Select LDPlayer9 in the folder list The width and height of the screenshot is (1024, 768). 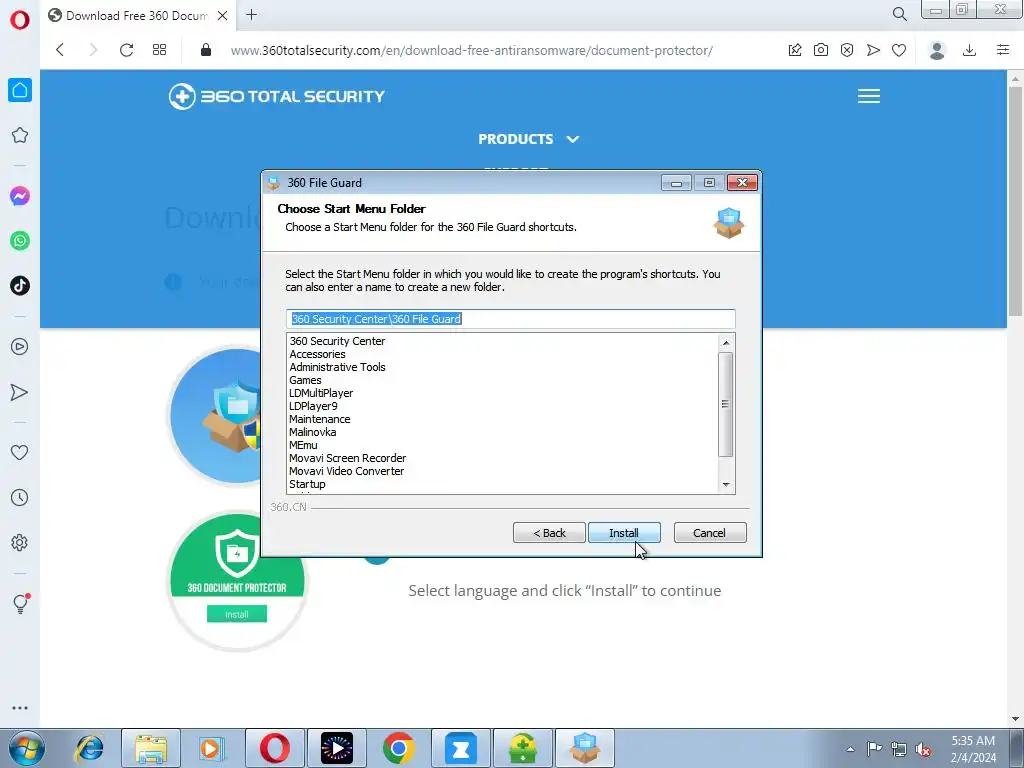(x=313, y=406)
